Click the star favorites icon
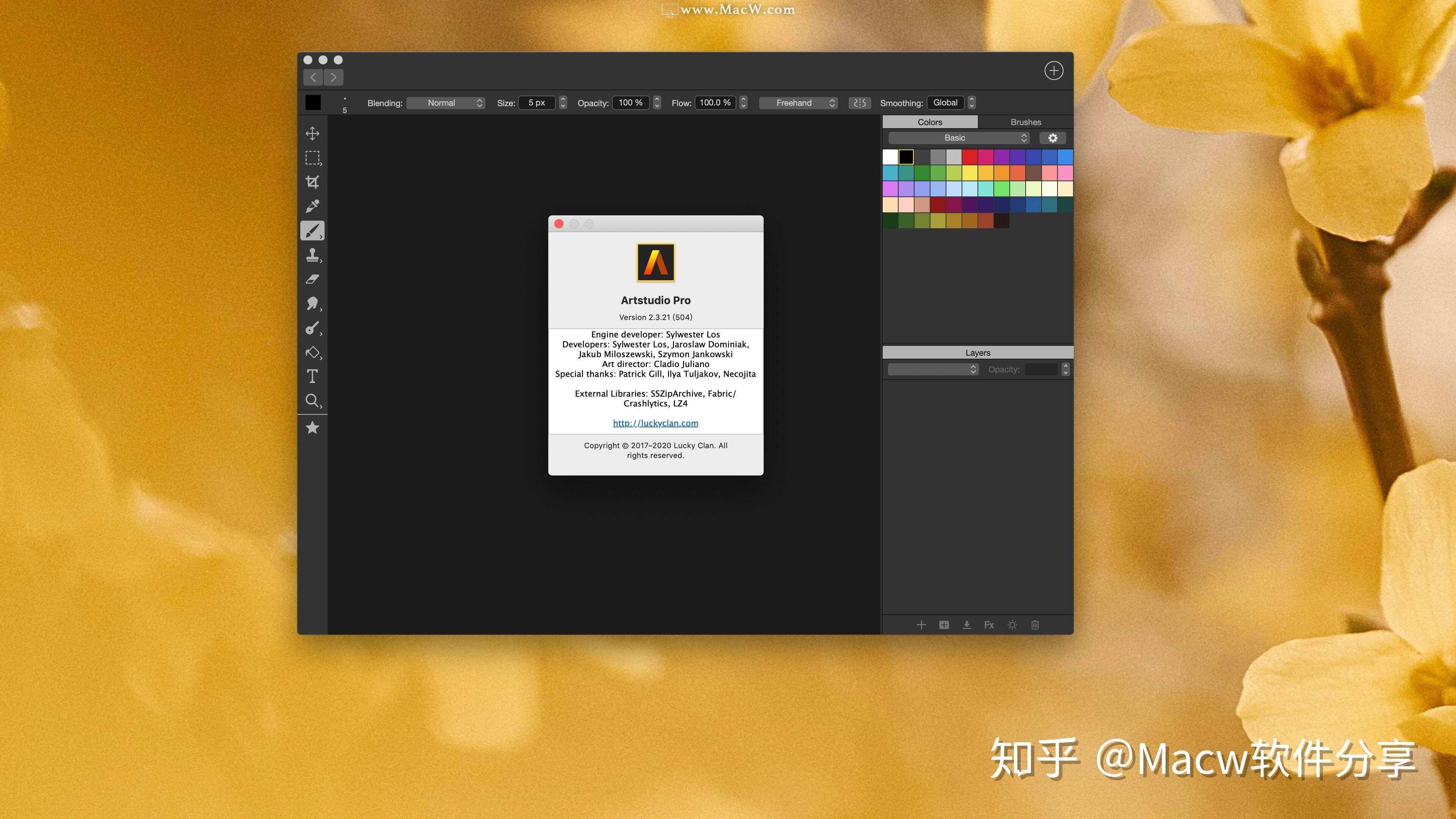 click(x=312, y=428)
